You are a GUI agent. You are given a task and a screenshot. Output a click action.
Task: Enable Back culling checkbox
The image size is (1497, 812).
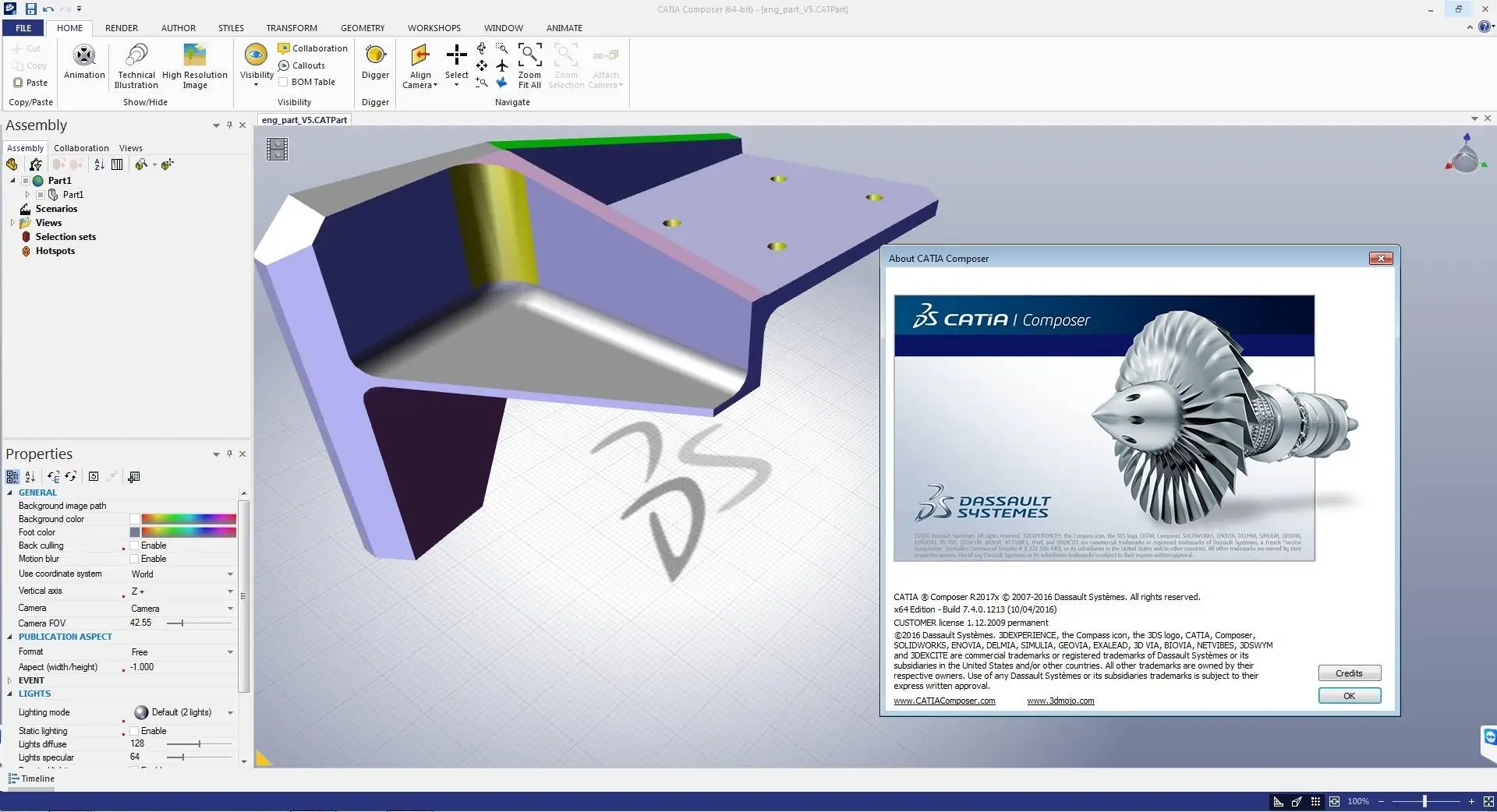coord(134,545)
